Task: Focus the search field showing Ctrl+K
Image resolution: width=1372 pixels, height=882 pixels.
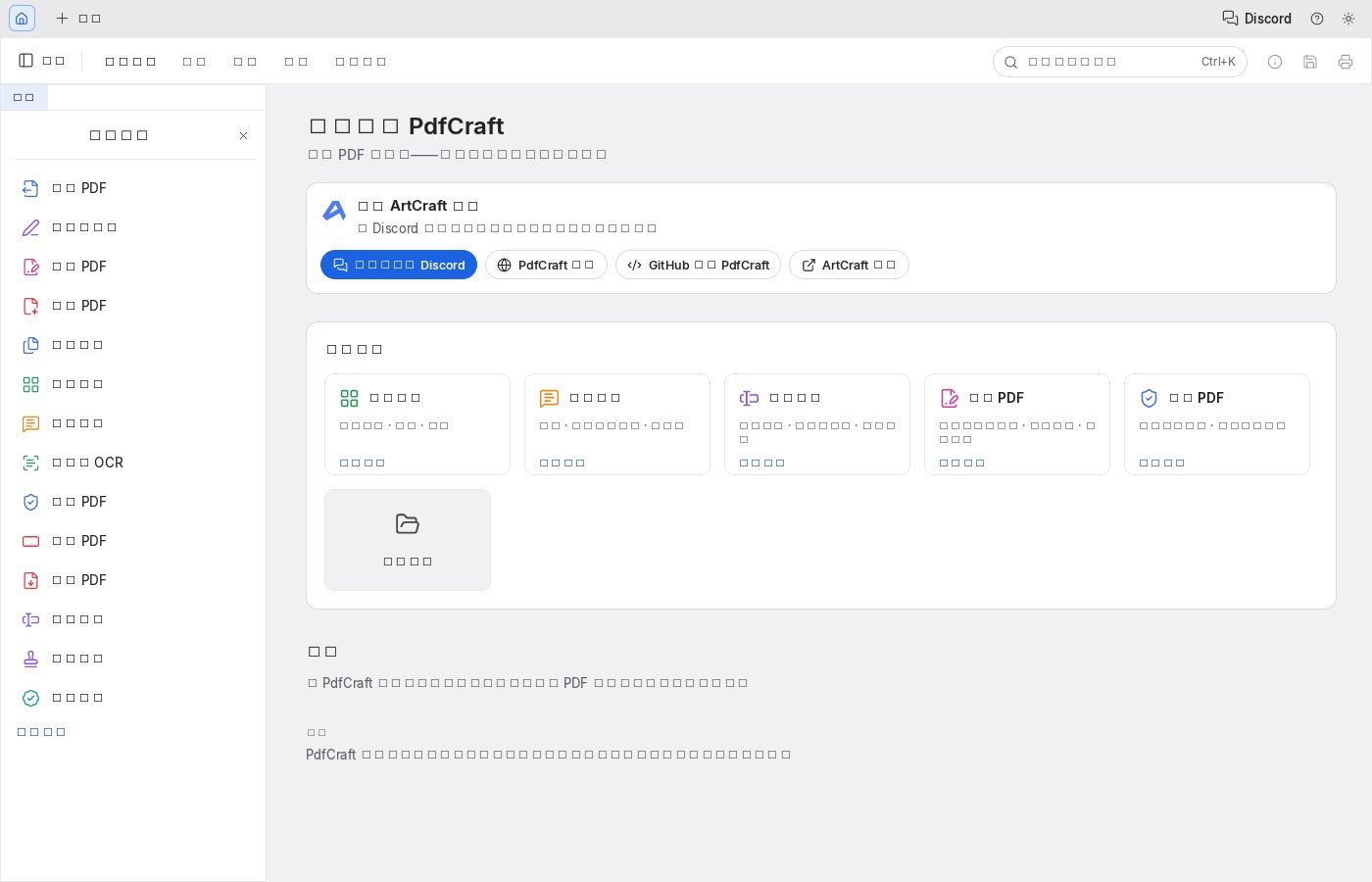Action: pos(1120,62)
